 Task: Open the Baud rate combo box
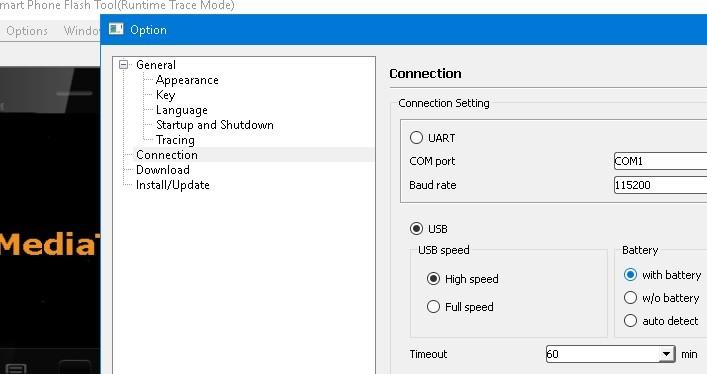[x=660, y=185]
